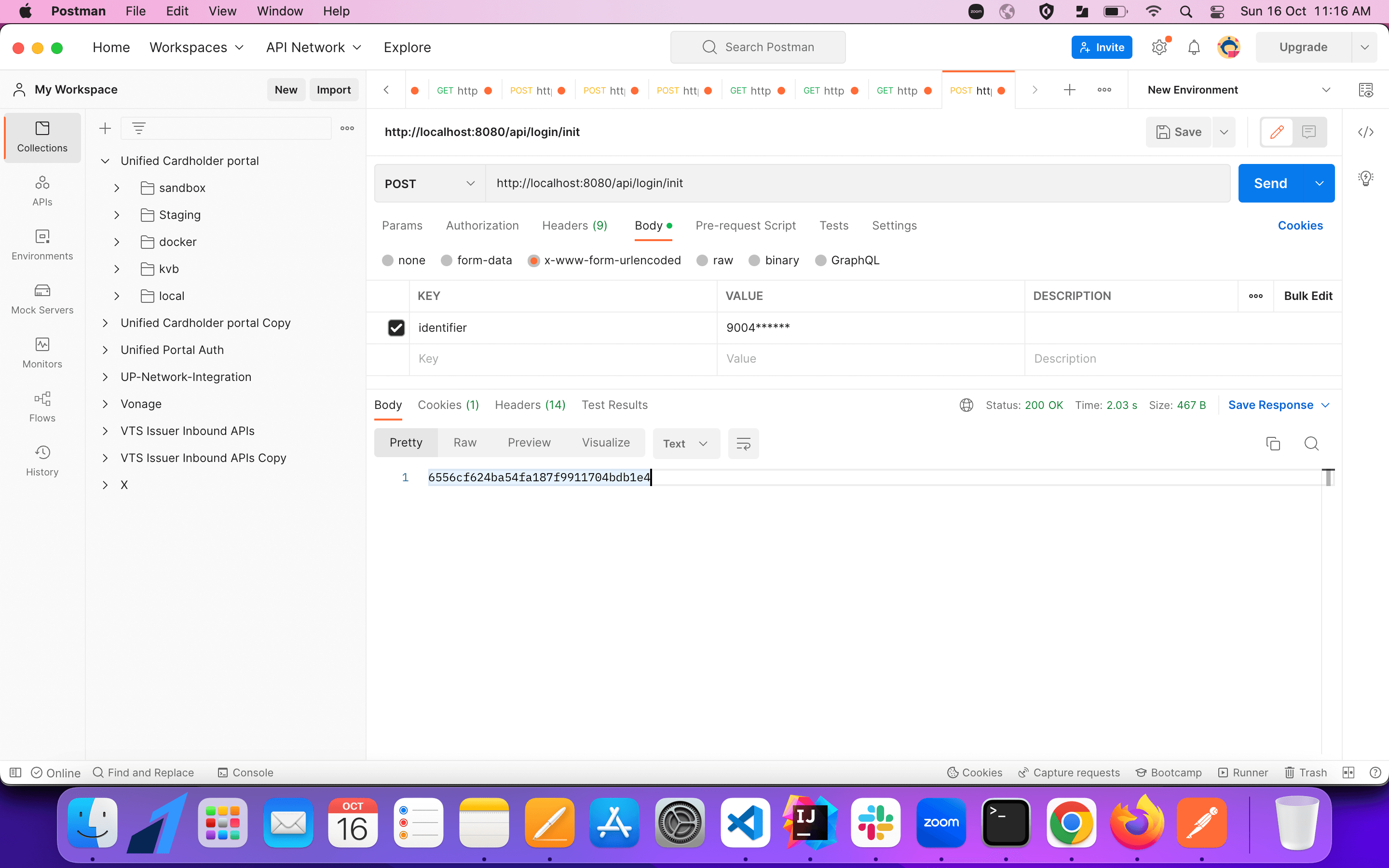Open the code snippet panel icon

point(1365,132)
